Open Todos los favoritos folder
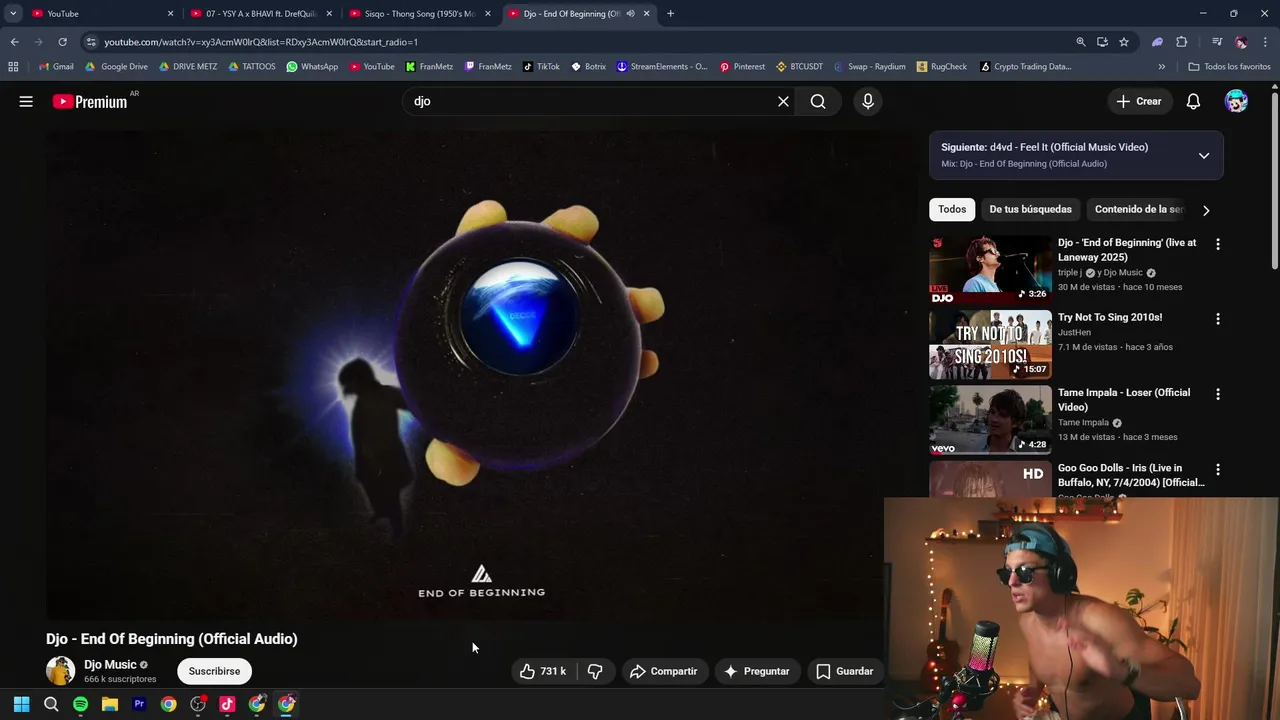The width and height of the screenshot is (1280, 720). [1229, 67]
